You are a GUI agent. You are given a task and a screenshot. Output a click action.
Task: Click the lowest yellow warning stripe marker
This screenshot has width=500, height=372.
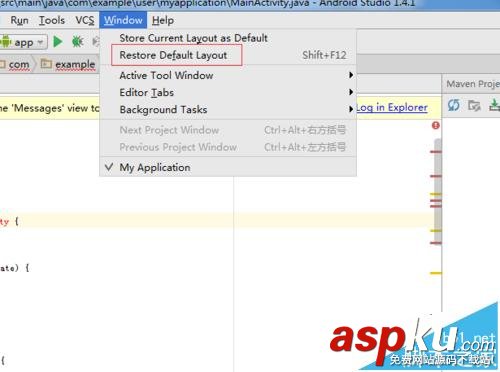[x=436, y=273]
